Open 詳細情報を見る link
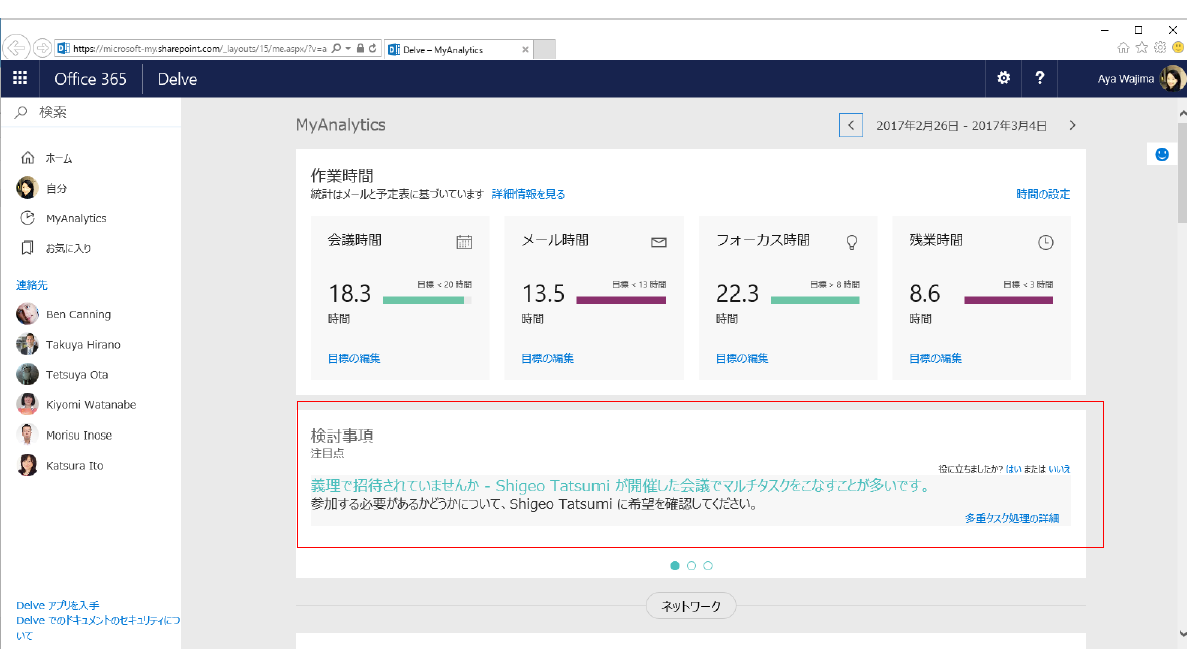This screenshot has height=667, width=1187. pos(528,194)
